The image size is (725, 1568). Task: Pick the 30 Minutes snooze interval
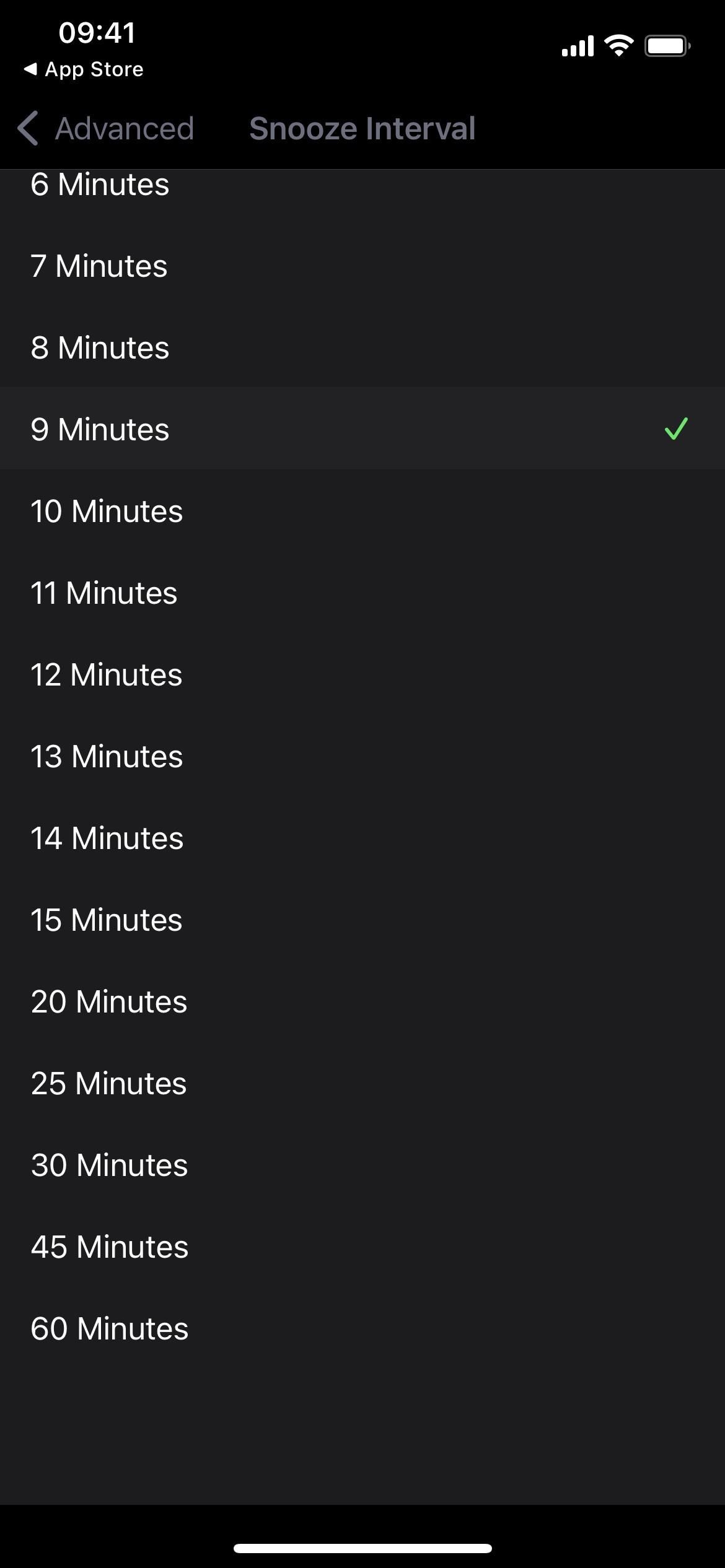pos(362,1165)
